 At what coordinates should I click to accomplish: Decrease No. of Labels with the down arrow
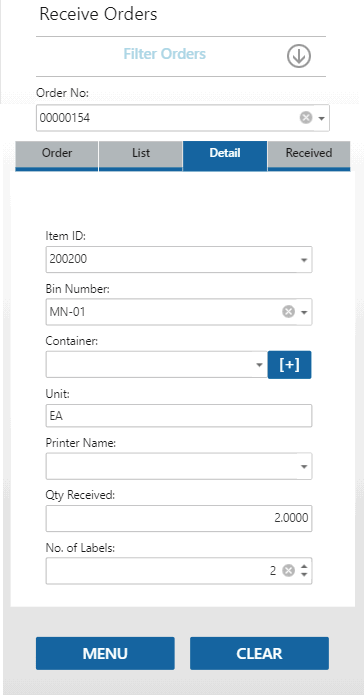pyautogui.click(x=304, y=574)
